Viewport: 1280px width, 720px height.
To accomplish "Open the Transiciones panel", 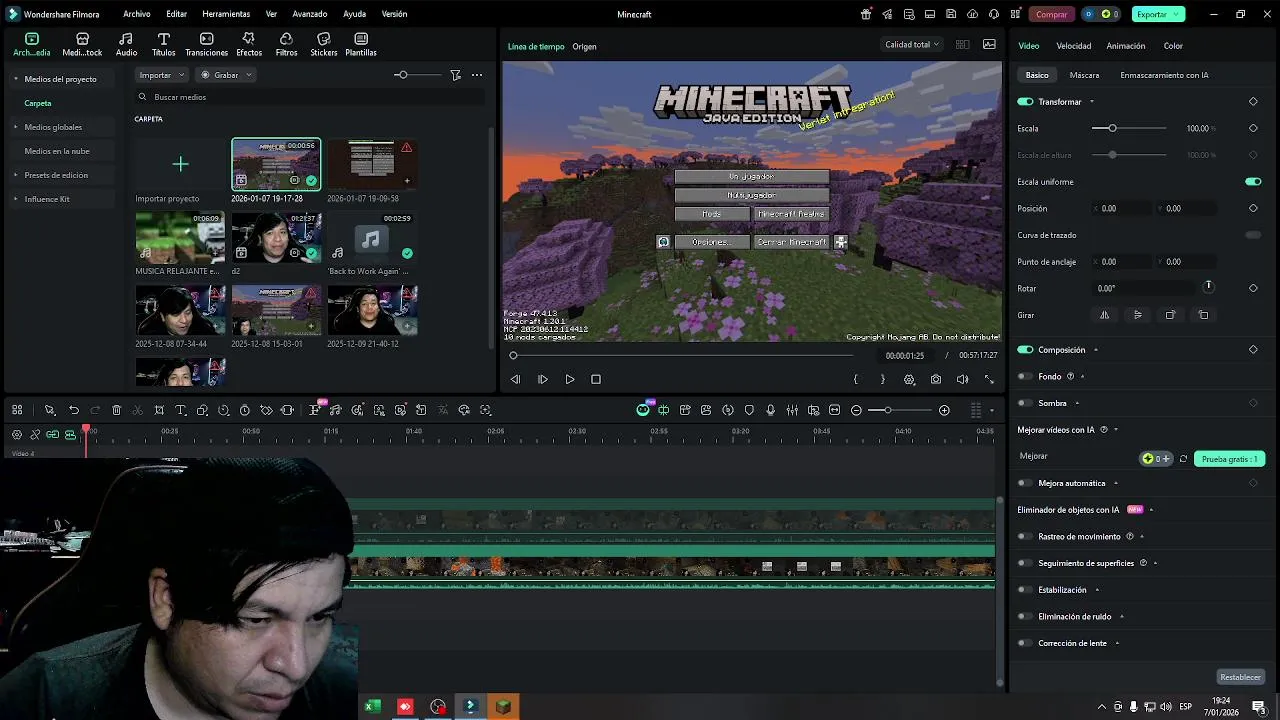I will tap(206, 44).
